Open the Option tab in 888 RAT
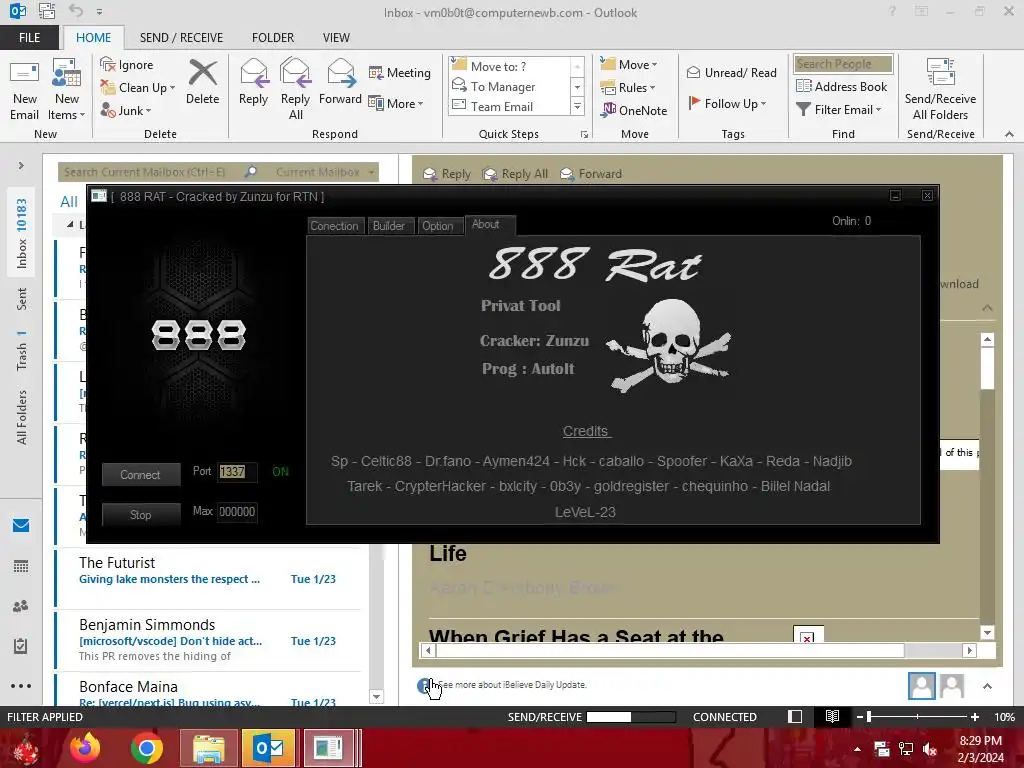The image size is (1024, 768). click(x=438, y=226)
